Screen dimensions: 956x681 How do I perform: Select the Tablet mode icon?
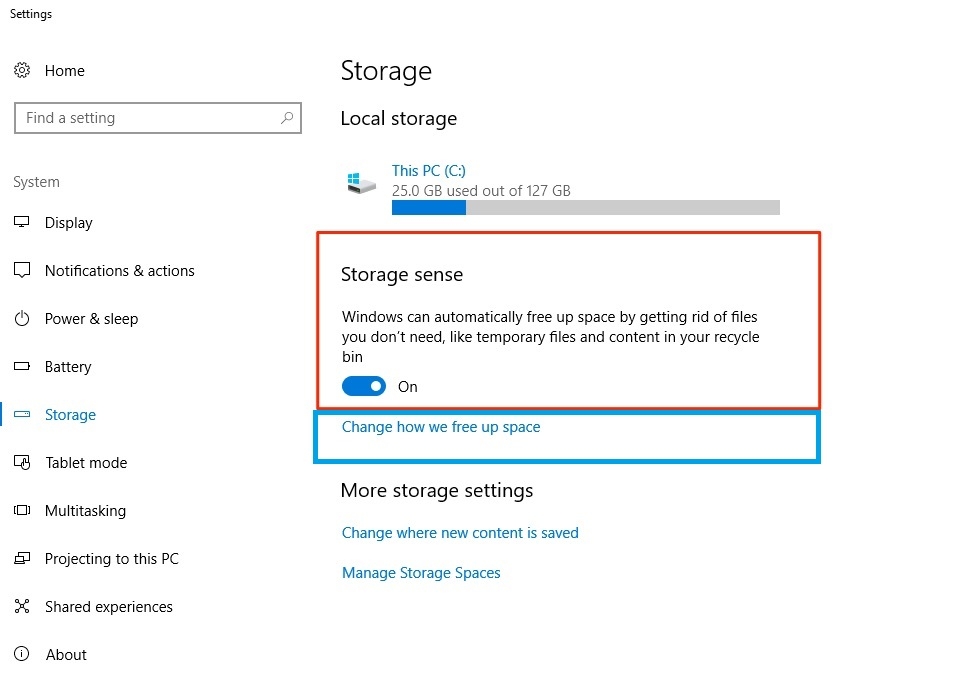[x=22, y=463]
